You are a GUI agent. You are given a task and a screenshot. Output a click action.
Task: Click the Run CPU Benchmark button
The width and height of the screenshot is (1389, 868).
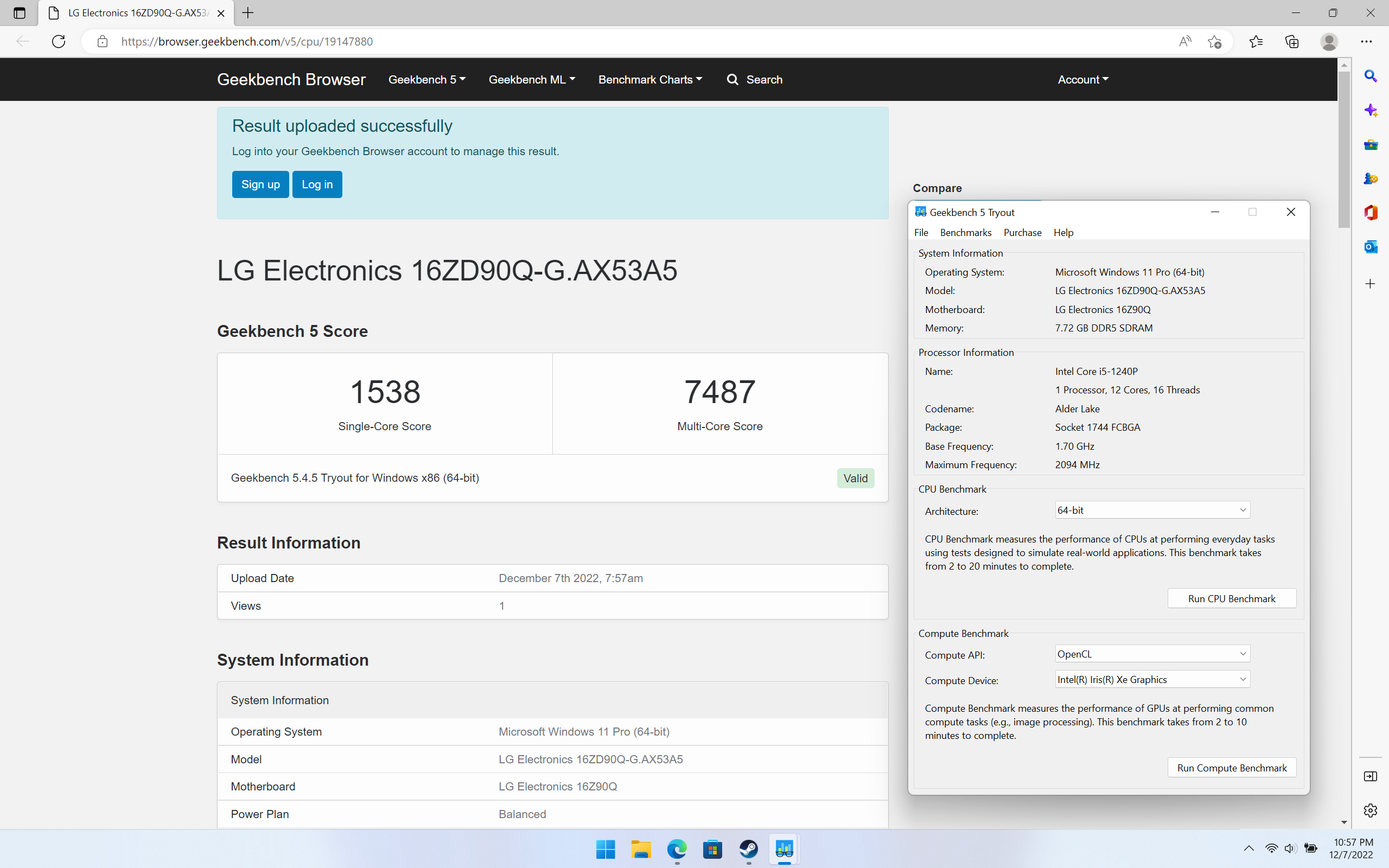[x=1231, y=598]
